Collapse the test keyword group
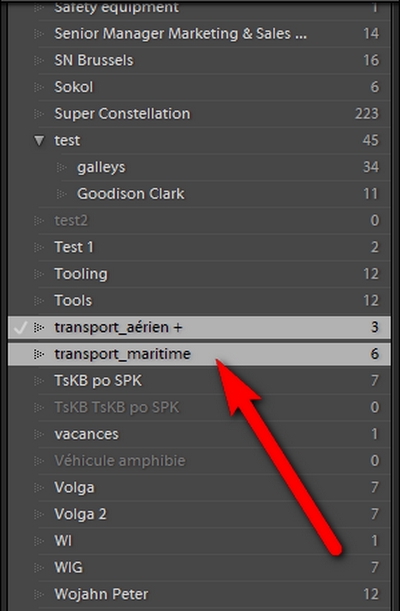Screen dimensions: 400x611 (39, 140)
